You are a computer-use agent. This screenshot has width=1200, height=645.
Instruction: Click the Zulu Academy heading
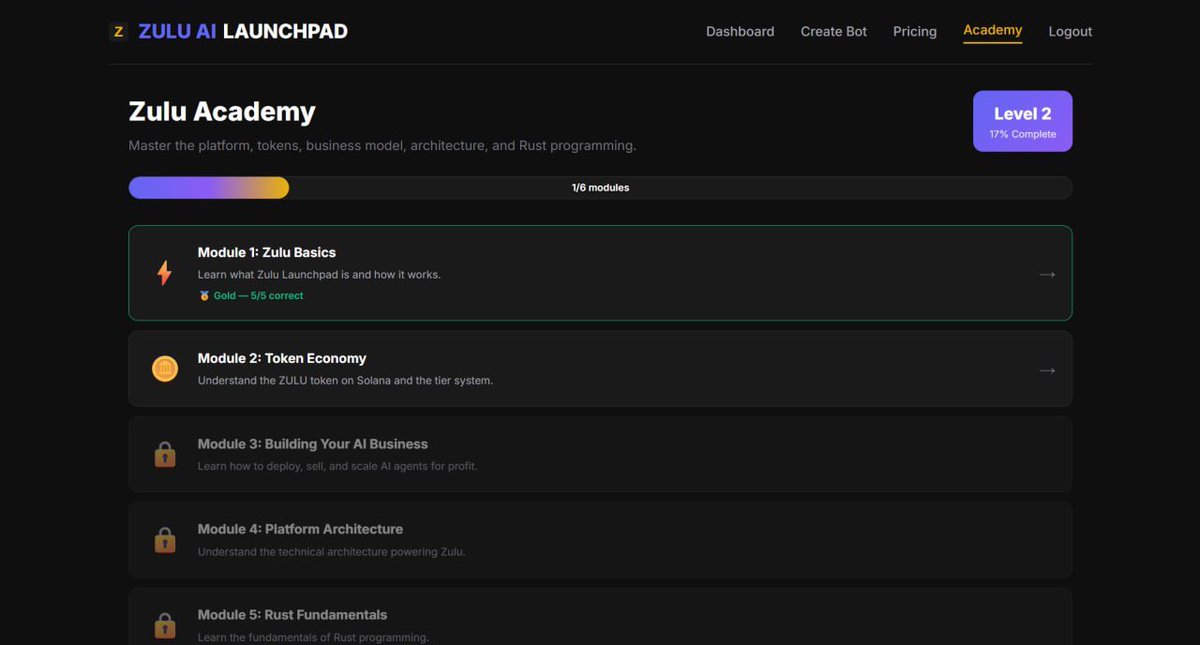click(x=222, y=111)
